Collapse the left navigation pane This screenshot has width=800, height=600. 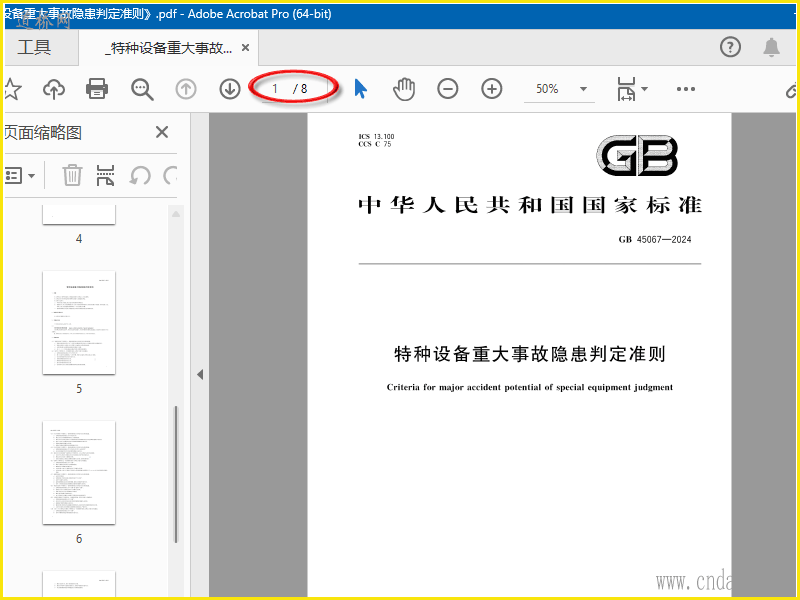200,375
